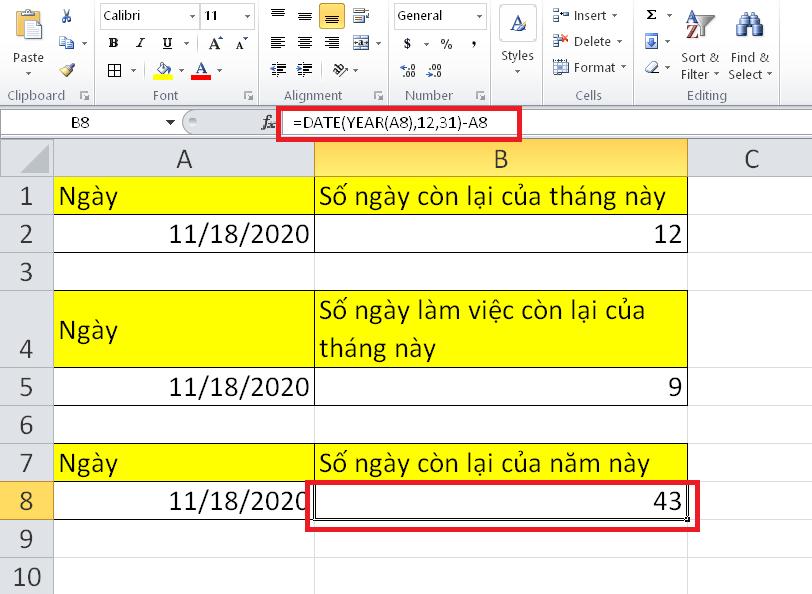812x594 pixels.
Task: Click the AutoSum icon
Action: coord(652,15)
